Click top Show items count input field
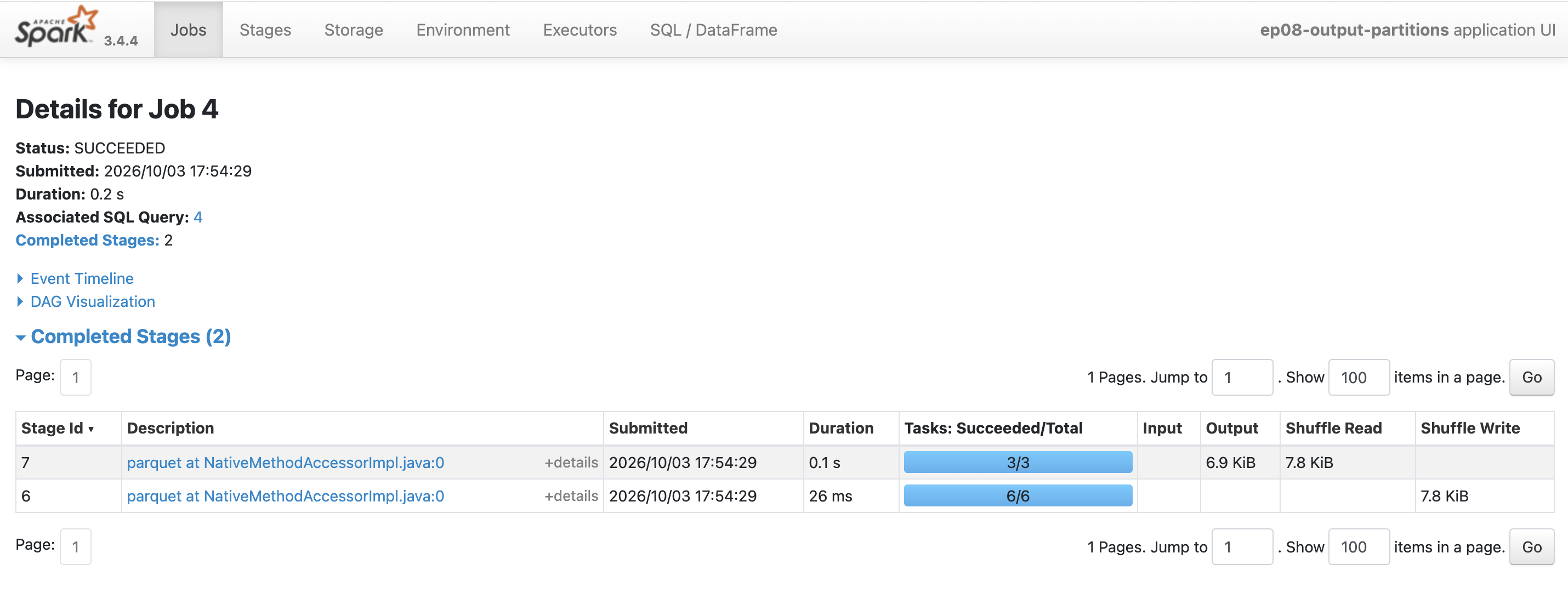The height and width of the screenshot is (593, 1568). pyautogui.click(x=1359, y=378)
